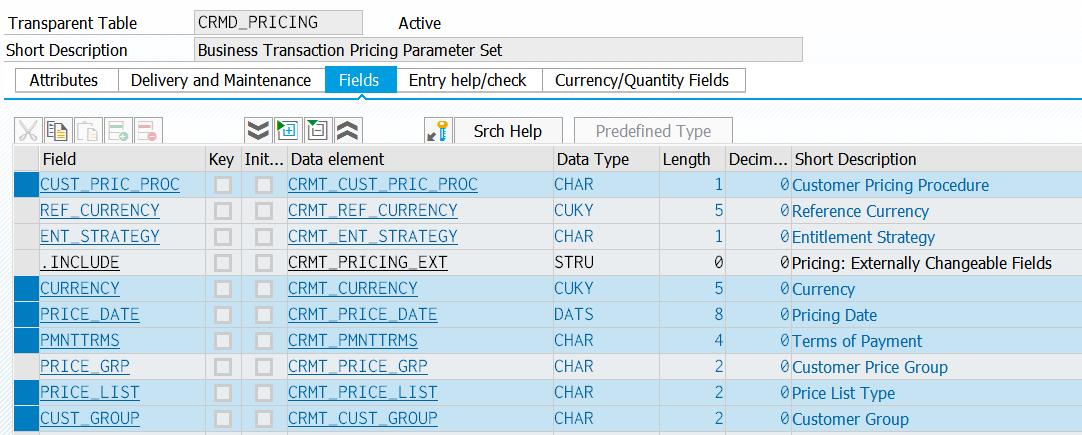Click the Cut (scissors) toolbar icon
Viewport: 1082px width, 435px height.
[28, 131]
